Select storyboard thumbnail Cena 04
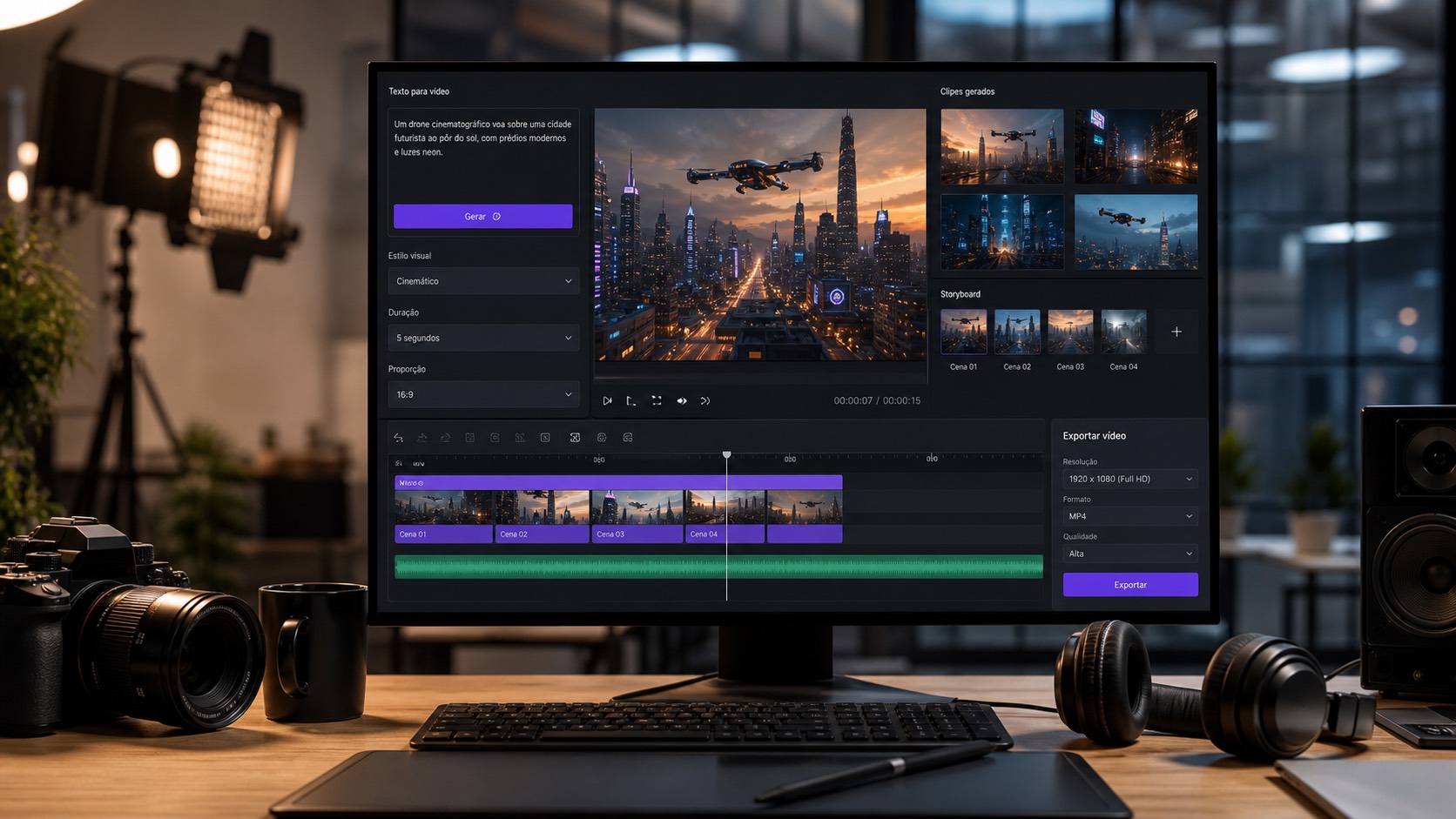The image size is (1456, 819). pos(1123,332)
